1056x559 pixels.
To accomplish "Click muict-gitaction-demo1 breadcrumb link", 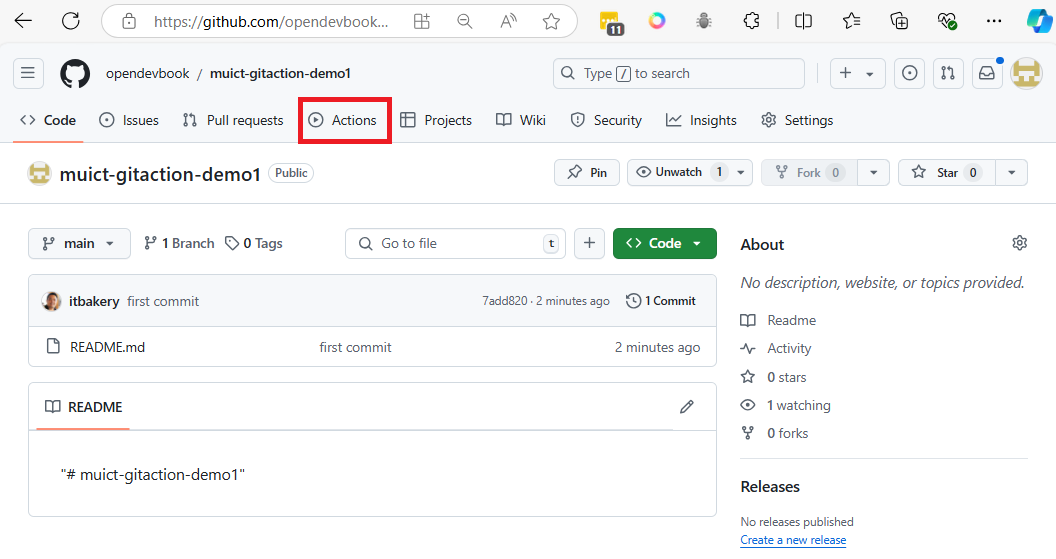I will click(280, 73).
